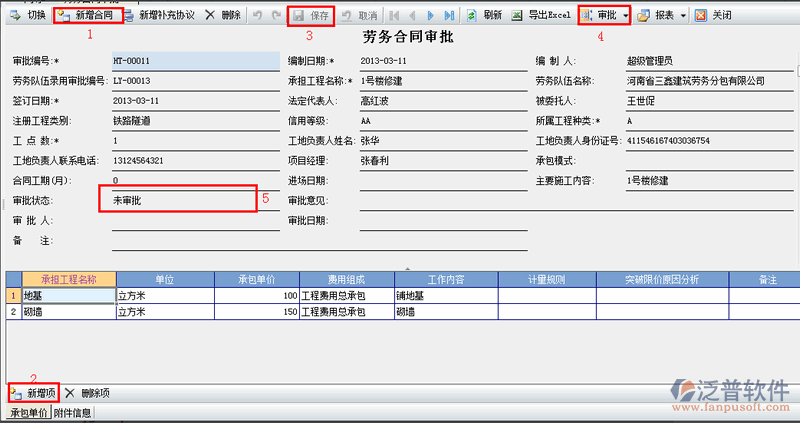
Task: Switch to the 附件信息 tab
Action: pos(72,413)
